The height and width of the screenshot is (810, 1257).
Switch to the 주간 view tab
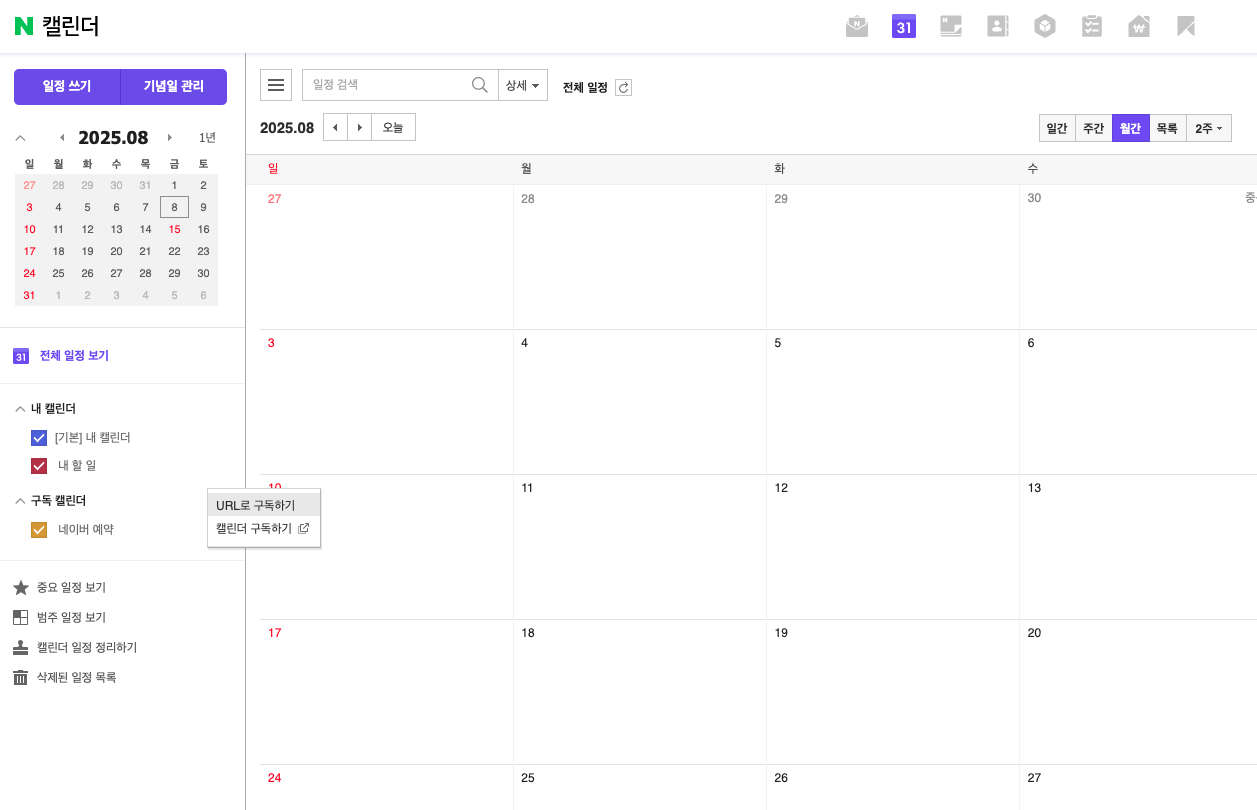pyautogui.click(x=1093, y=128)
